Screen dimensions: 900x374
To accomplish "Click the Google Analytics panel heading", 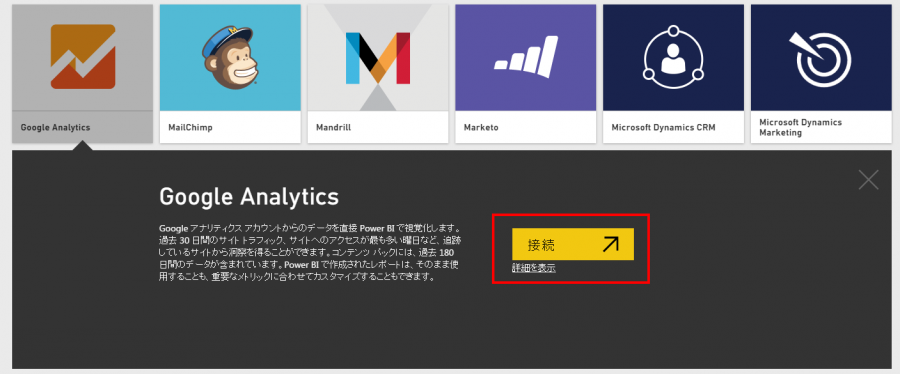I will [x=249, y=197].
